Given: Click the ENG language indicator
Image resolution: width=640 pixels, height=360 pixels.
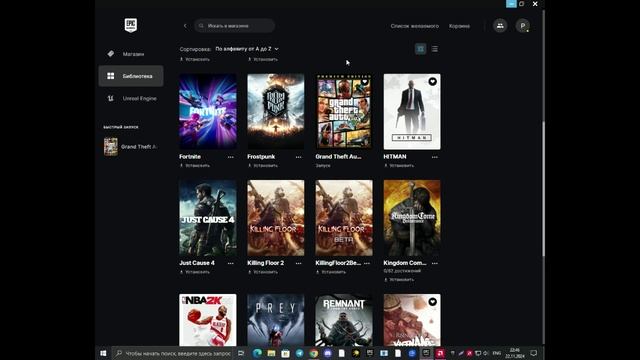Looking at the screenshot, I should coord(497,353).
